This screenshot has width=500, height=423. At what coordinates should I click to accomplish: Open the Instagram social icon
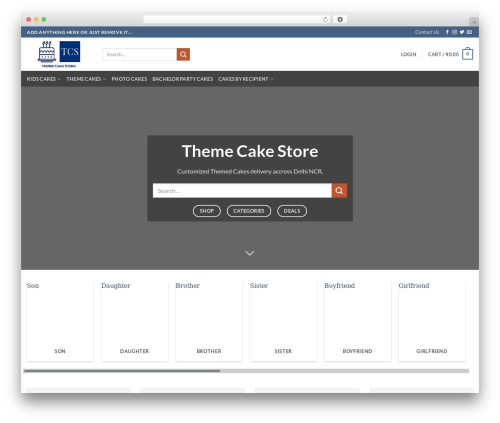454,32
